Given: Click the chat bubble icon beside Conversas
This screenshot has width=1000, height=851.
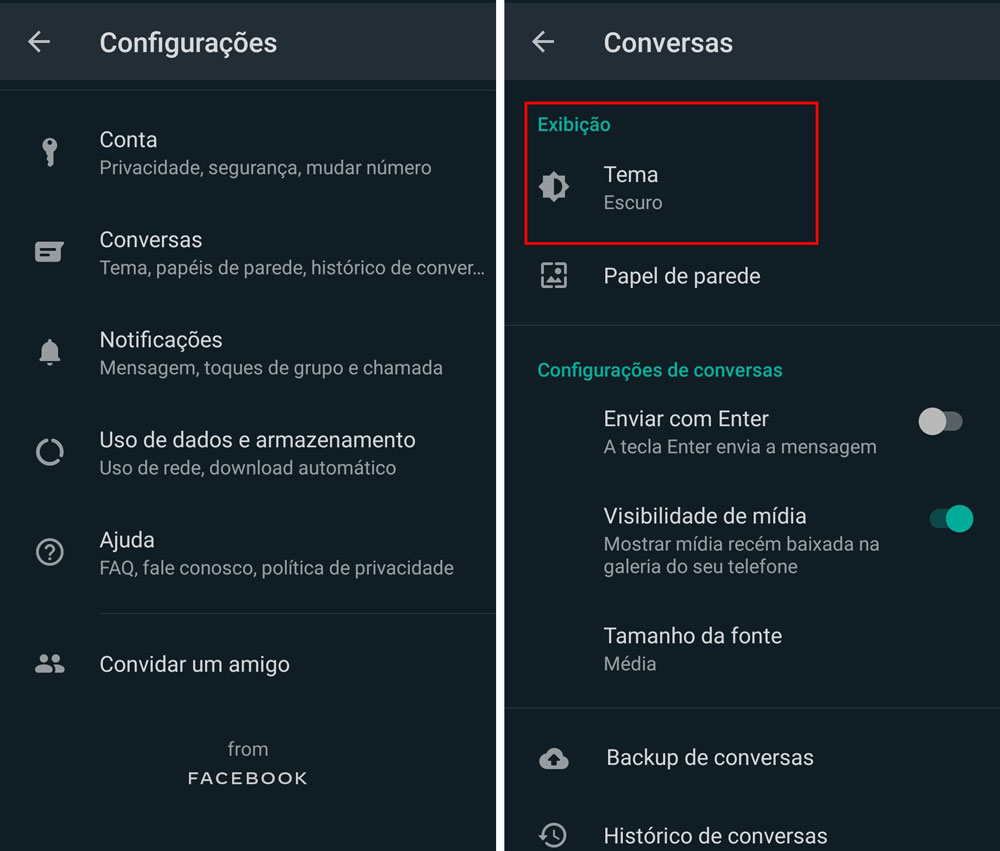Looking at the screenshot, I should click(49, 252).
